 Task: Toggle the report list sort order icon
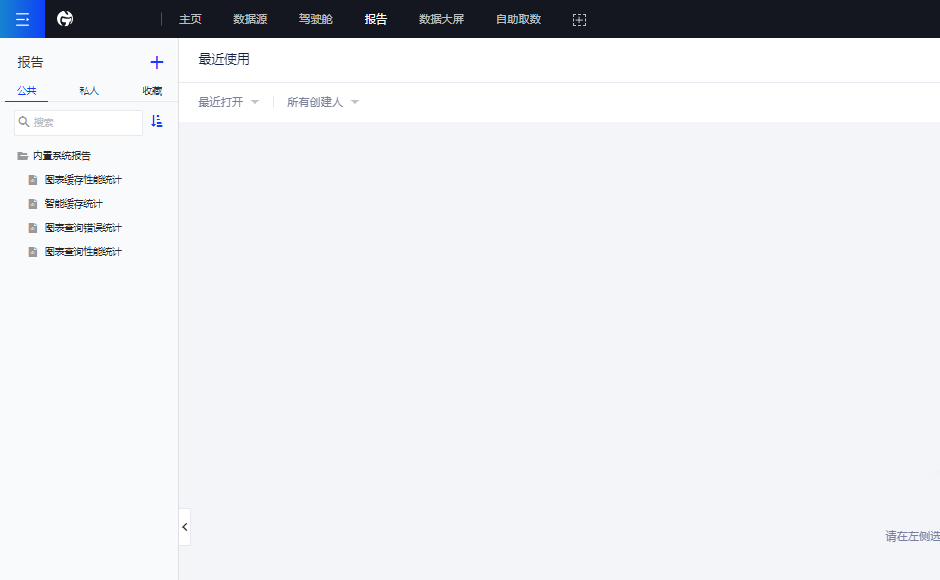pyautogui.click(x=156, y=121)
